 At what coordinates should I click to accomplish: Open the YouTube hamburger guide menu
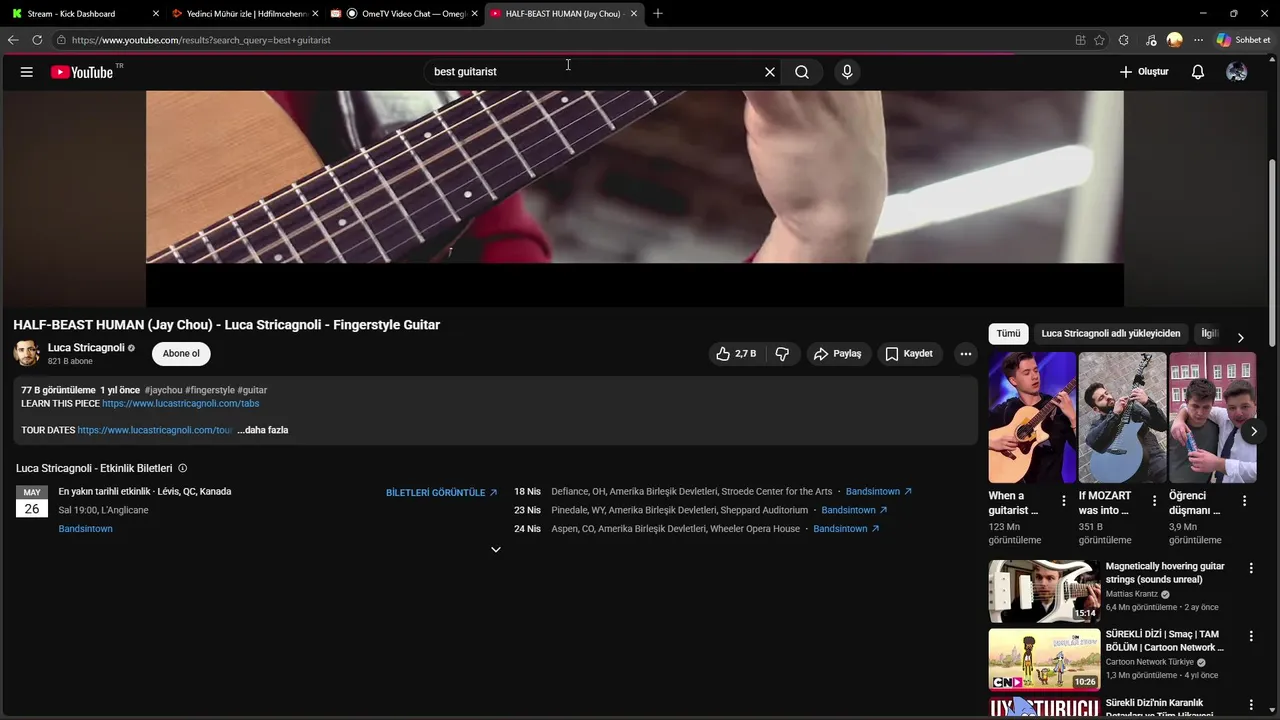coord(27,72)
